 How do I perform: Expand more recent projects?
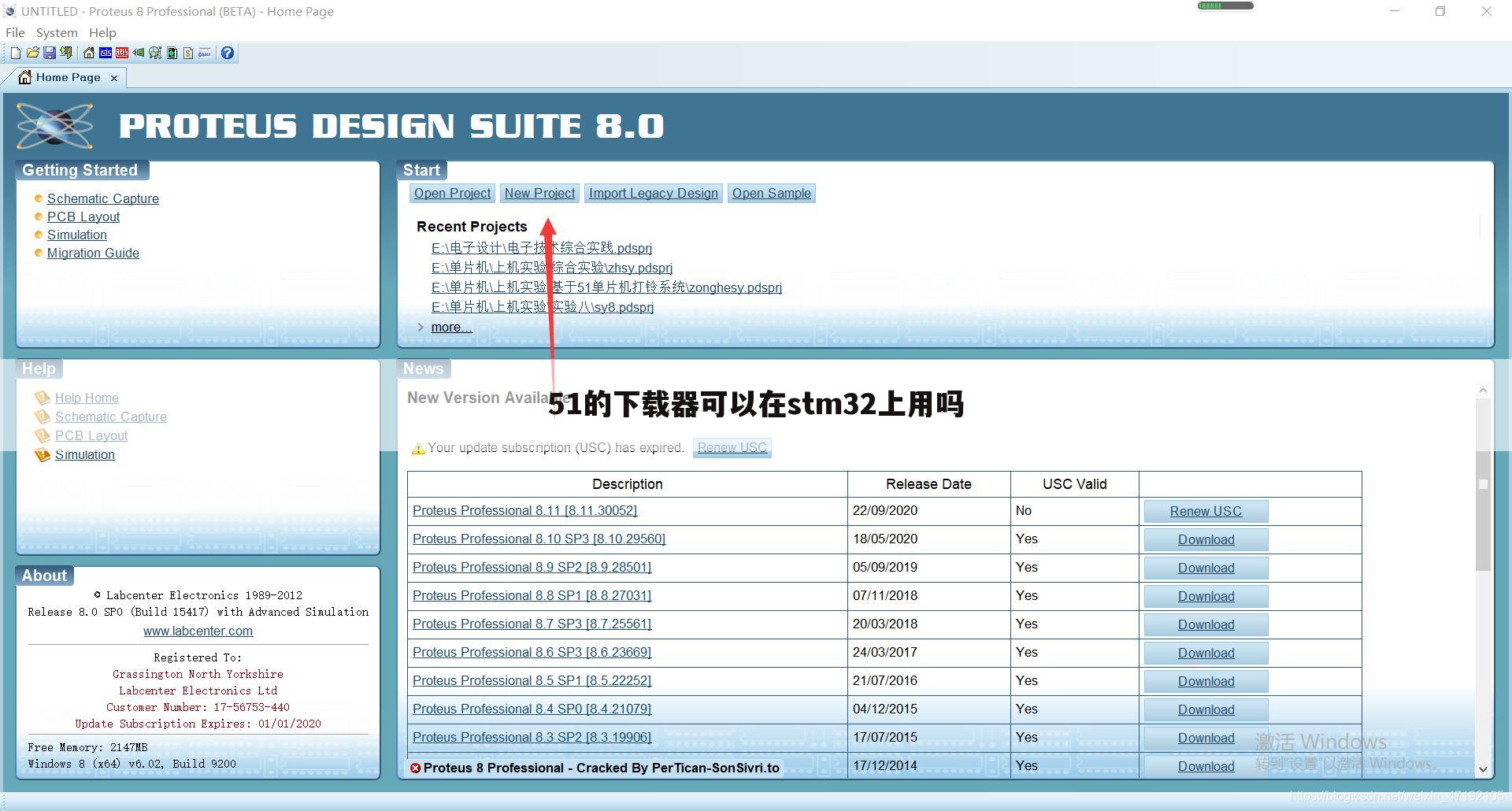pos(451,327)
